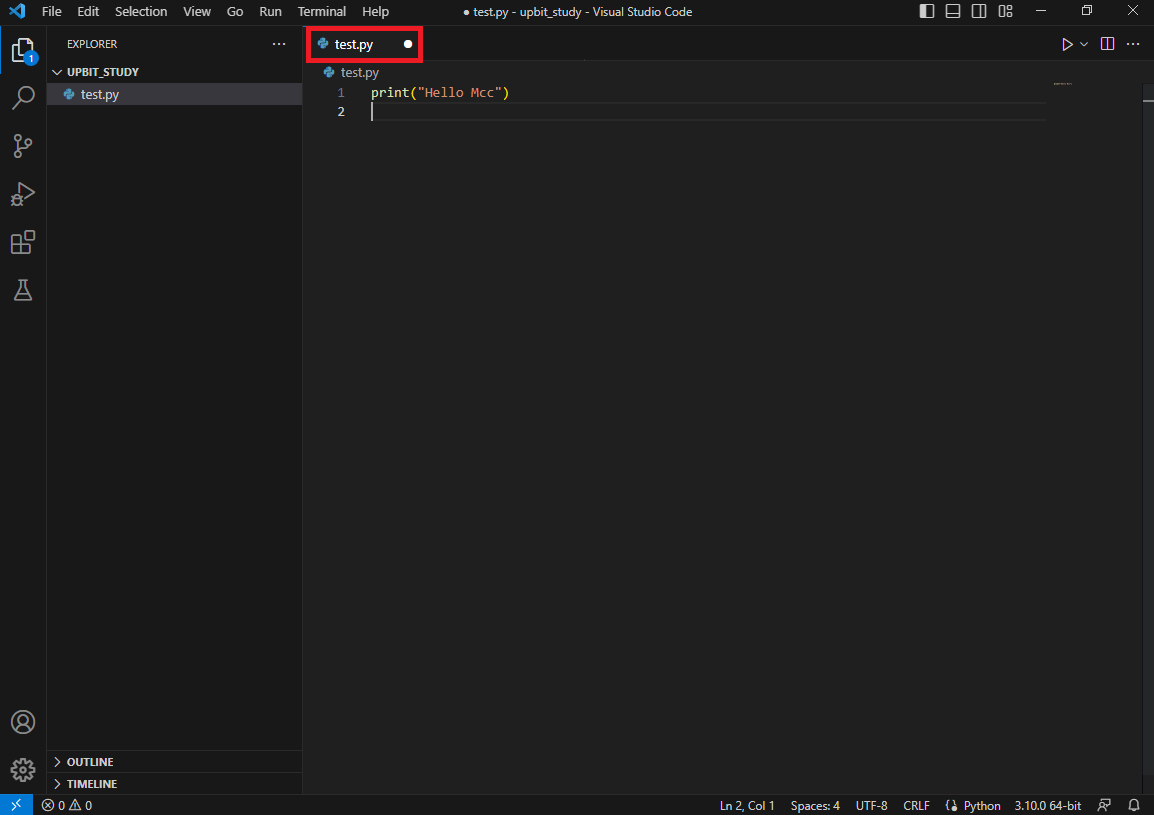Toggle the primary side bar layout
The image size is (1154, 815).
click(927, 11)
